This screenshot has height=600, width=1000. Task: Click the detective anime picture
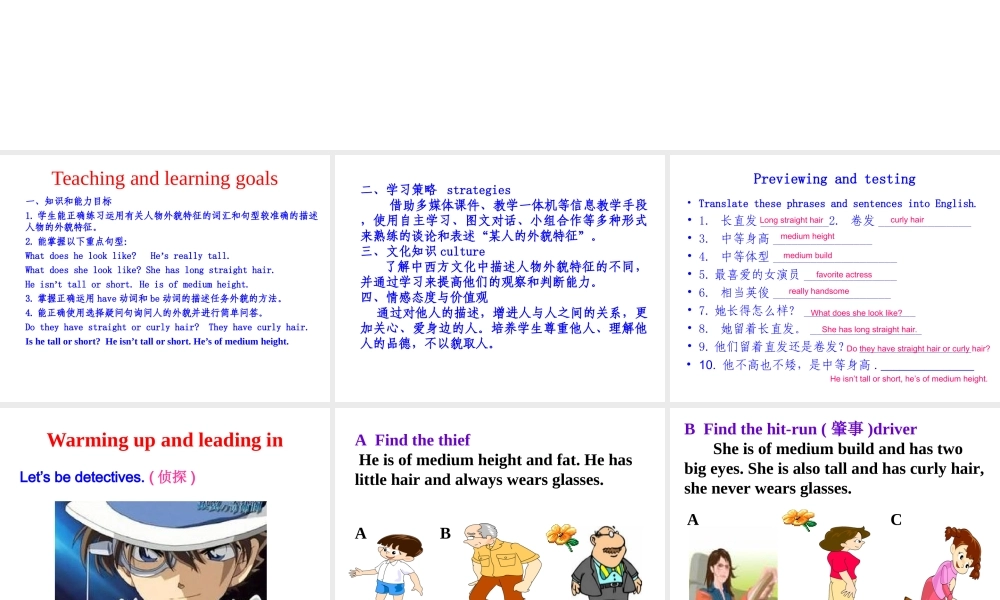click(161, 550)
